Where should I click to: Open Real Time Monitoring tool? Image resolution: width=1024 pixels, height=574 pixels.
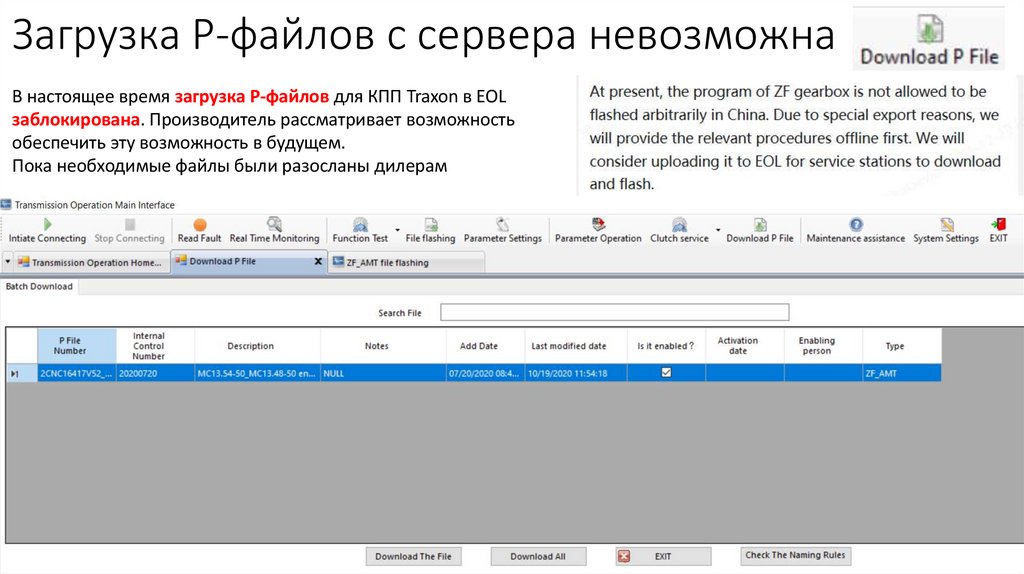[x=274, y=231]
